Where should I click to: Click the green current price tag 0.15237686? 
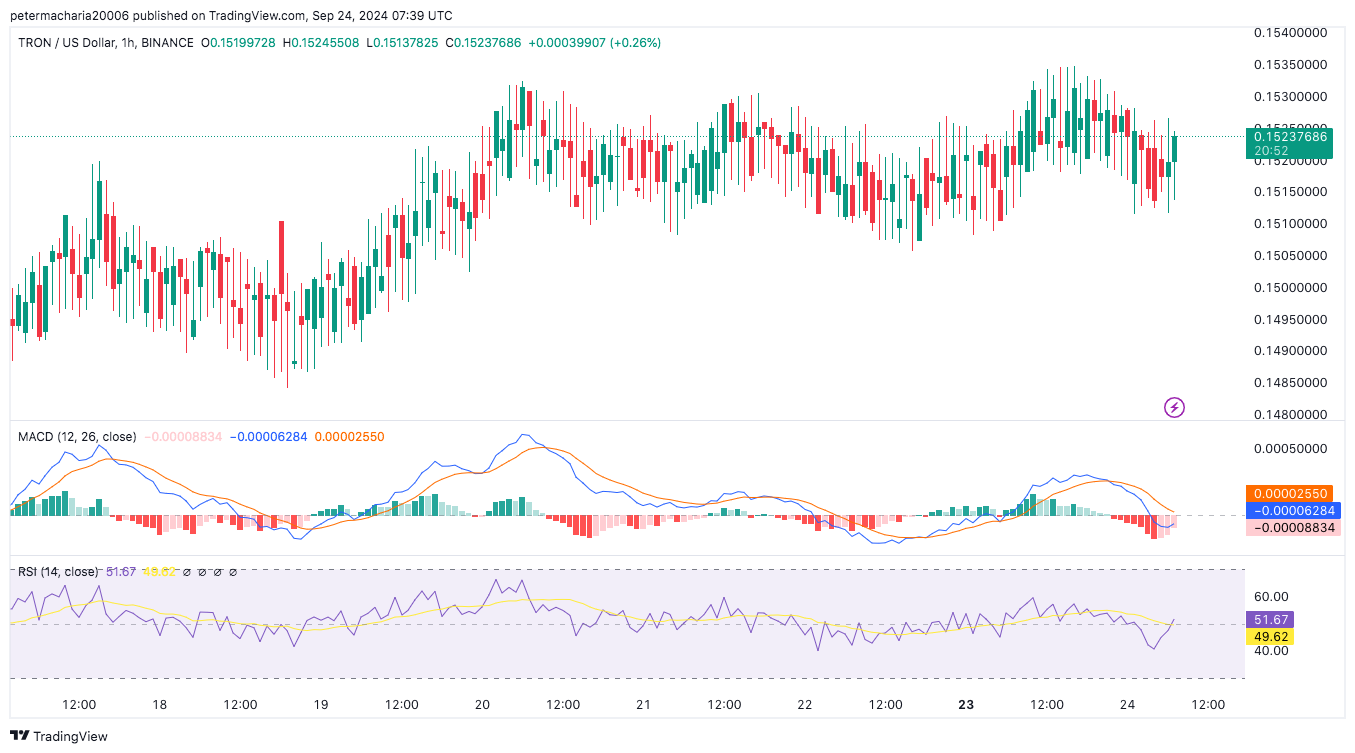[x=1289, y=137]
